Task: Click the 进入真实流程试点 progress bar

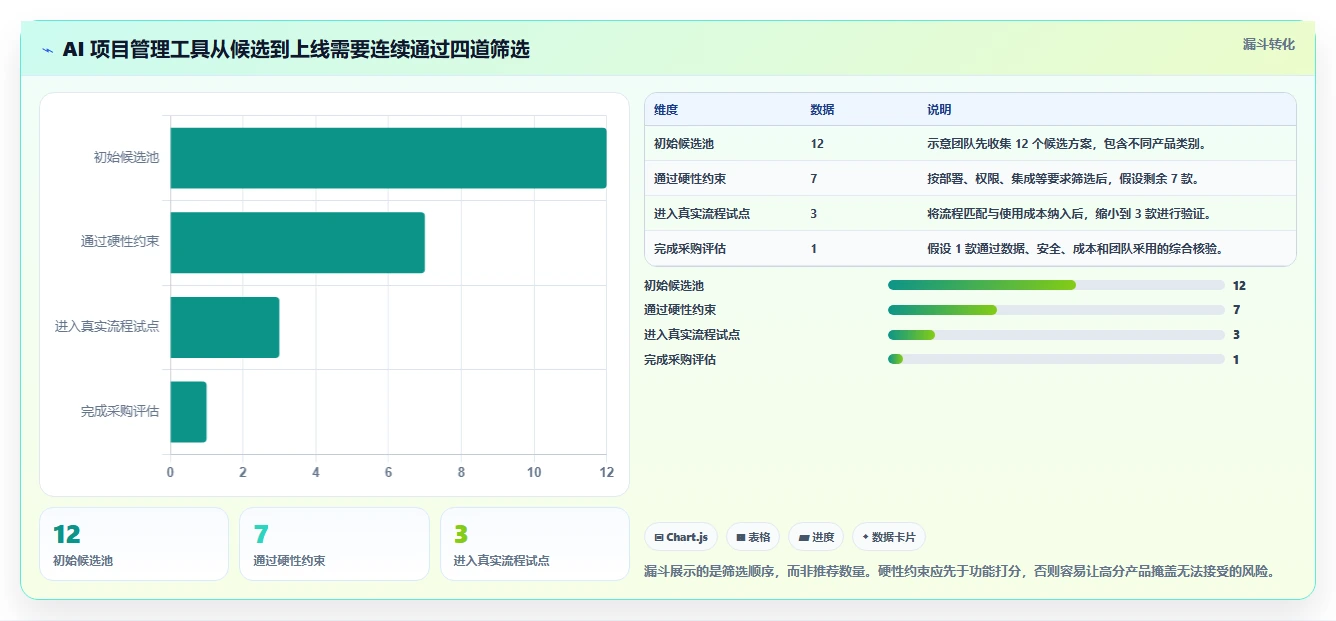Action: point(1056,335)
